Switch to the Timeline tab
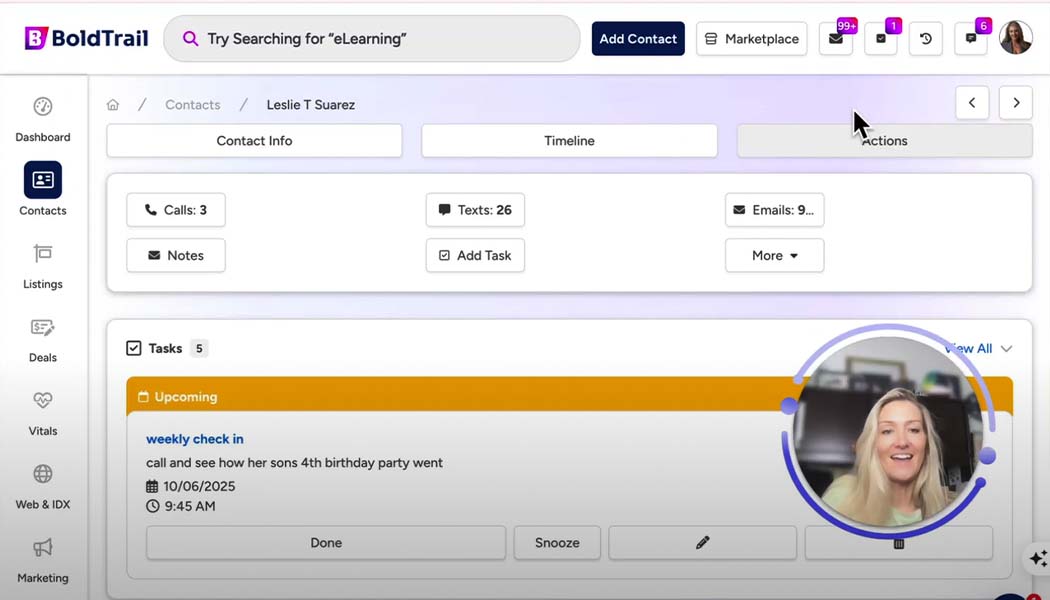 click(x=569, y=141)
